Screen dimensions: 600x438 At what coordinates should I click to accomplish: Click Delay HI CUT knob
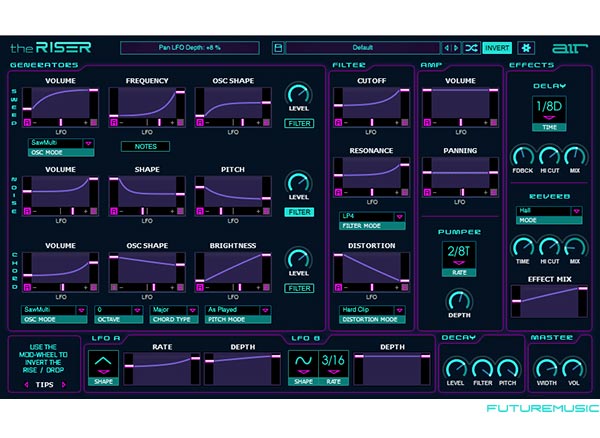point(549,156)
